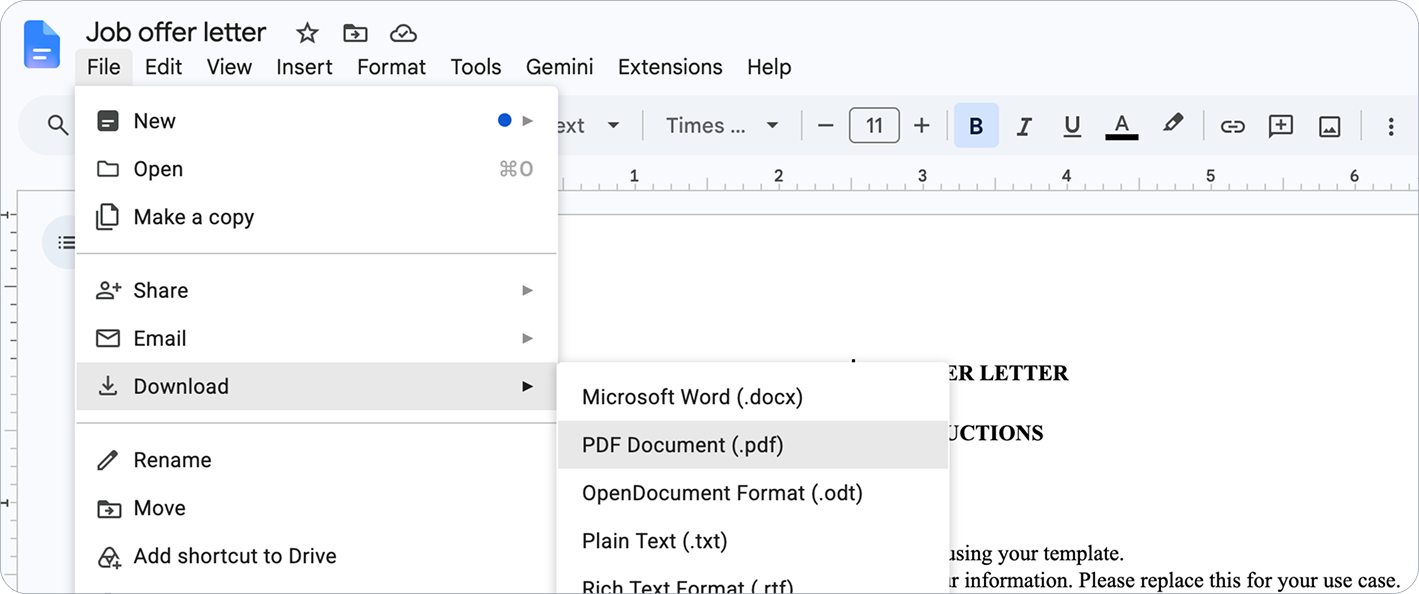
Task: Click the New document icon in menu
Action: point(107,121)
